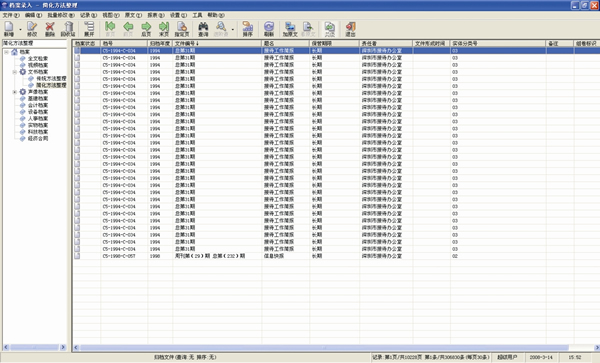Sort by the 归档年度 column header

tap(160, 44)
